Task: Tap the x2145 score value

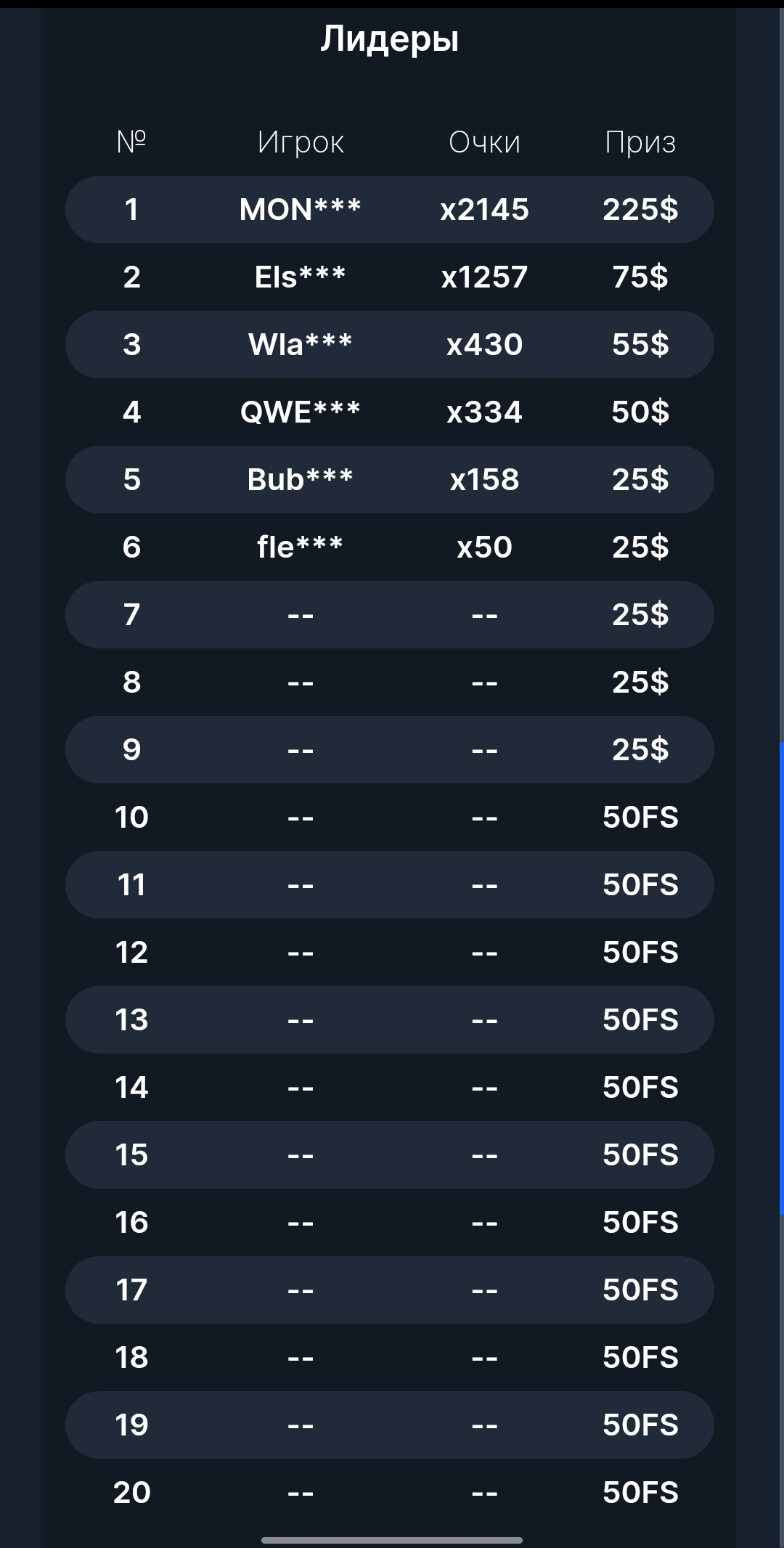Action: point(484,209)
